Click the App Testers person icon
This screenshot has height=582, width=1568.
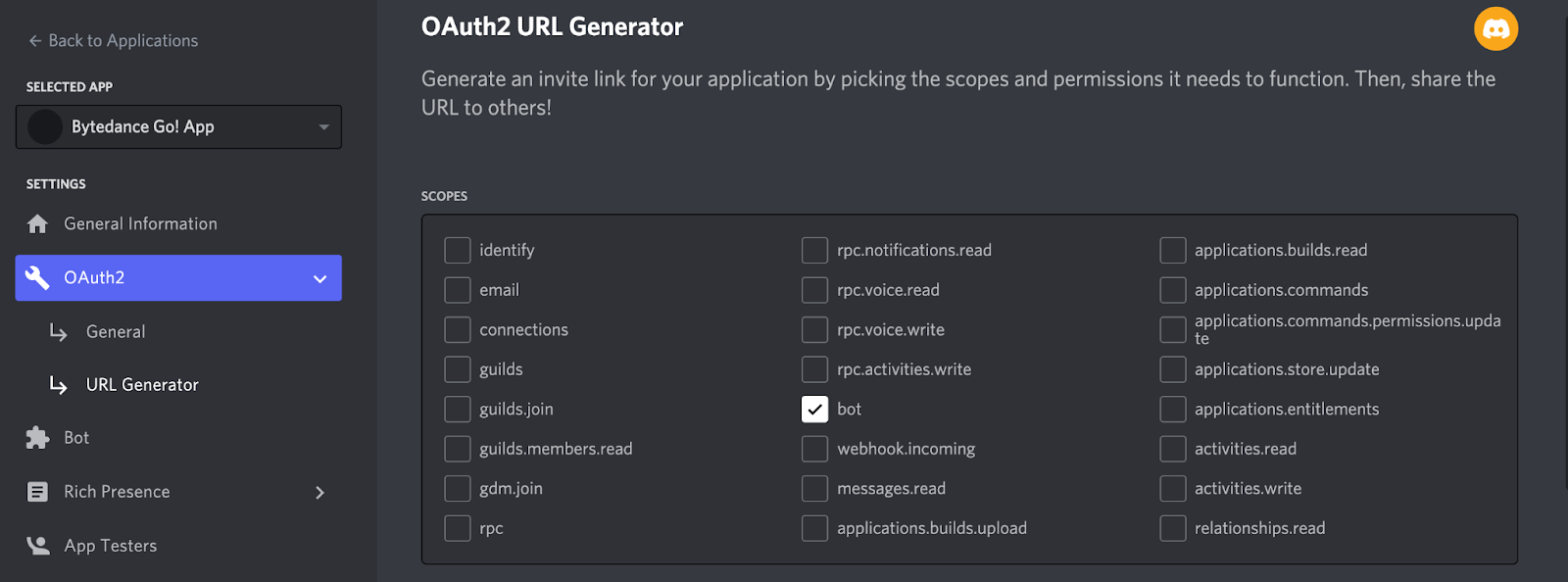pyautogui.click(x=37, y=546)
